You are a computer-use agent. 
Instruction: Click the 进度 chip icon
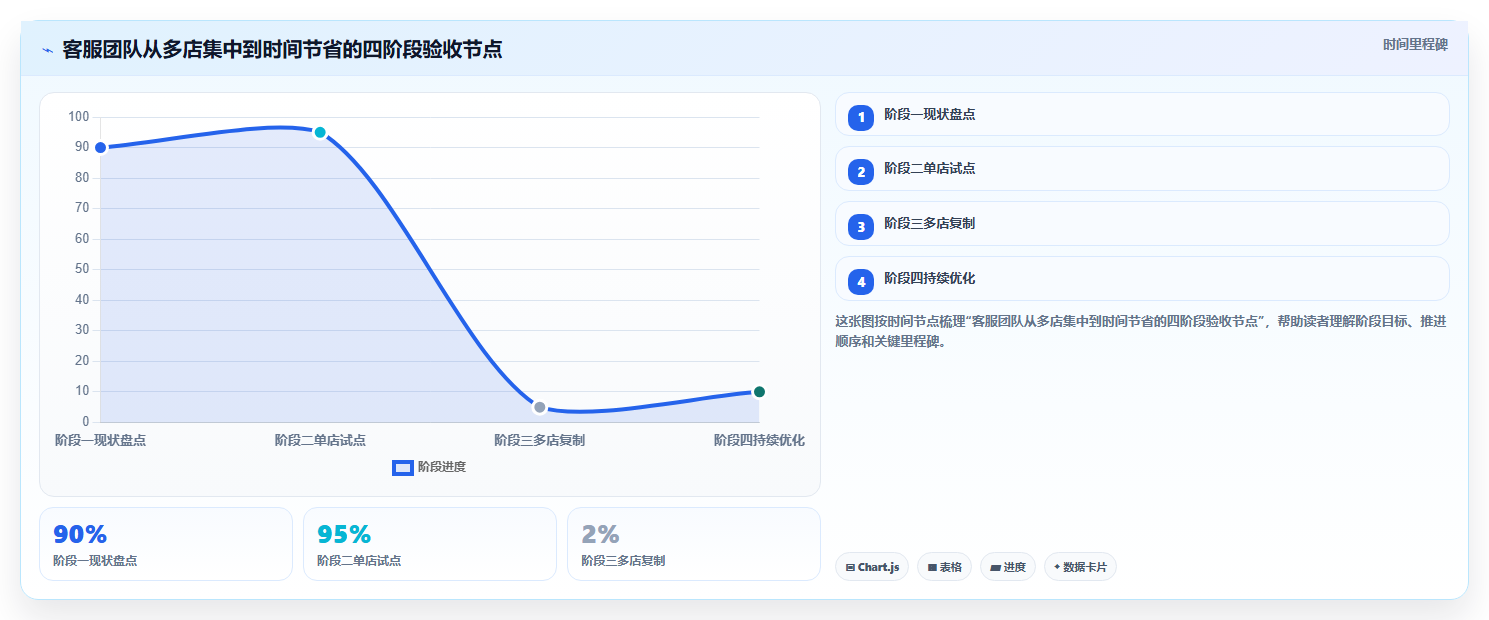point(996,567)
